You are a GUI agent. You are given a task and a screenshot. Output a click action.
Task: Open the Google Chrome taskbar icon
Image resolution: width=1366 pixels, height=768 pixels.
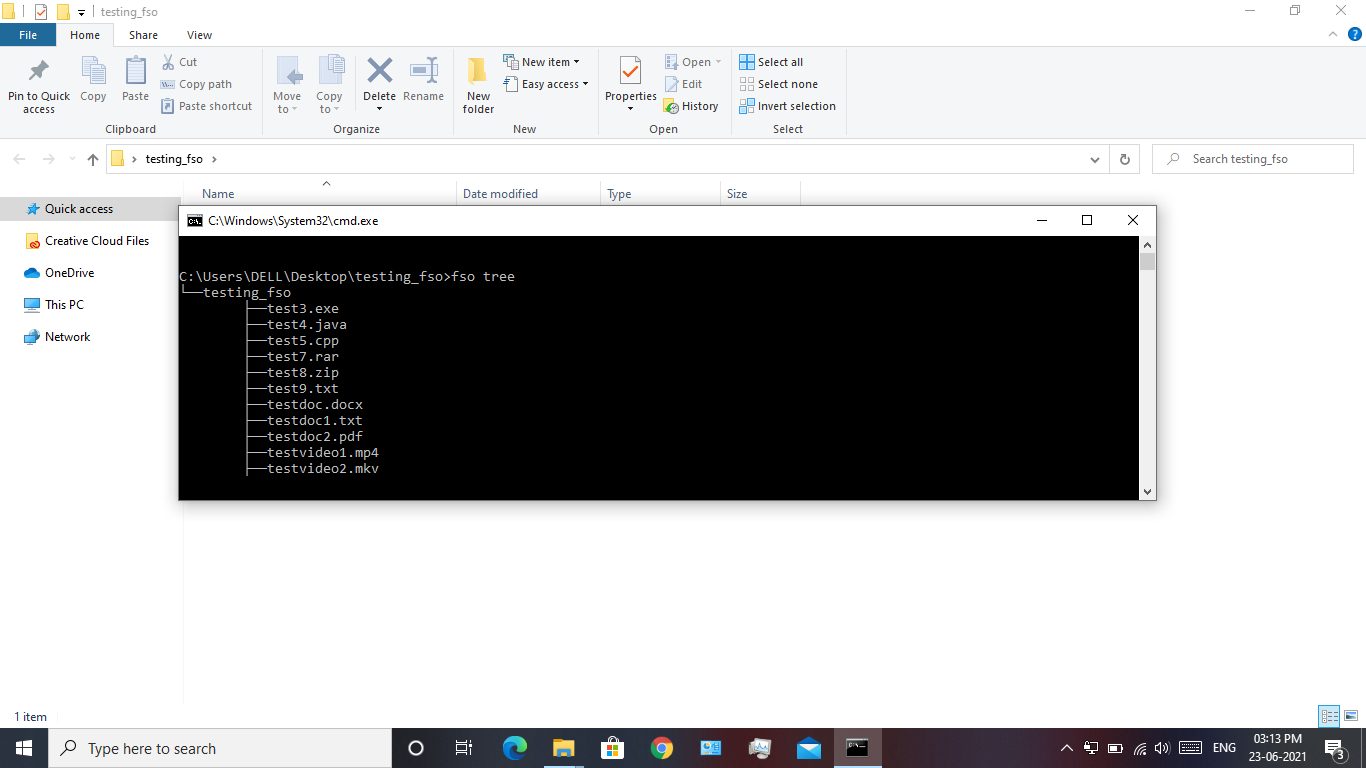click(x=661, y=747)
